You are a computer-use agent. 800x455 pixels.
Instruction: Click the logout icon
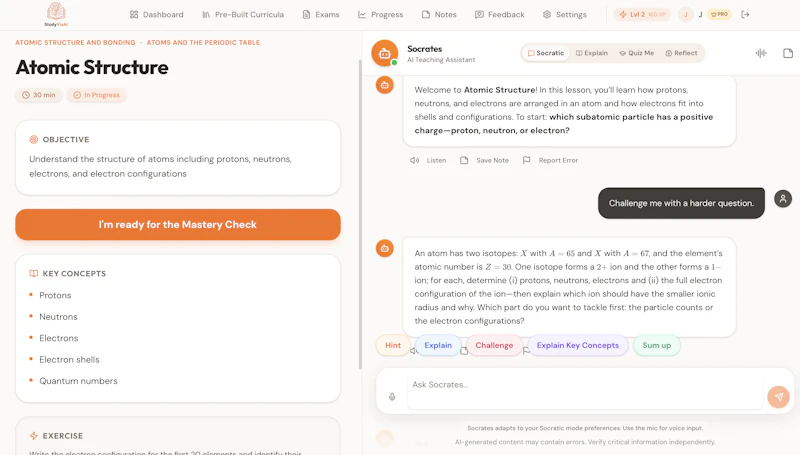coord(745,14)
